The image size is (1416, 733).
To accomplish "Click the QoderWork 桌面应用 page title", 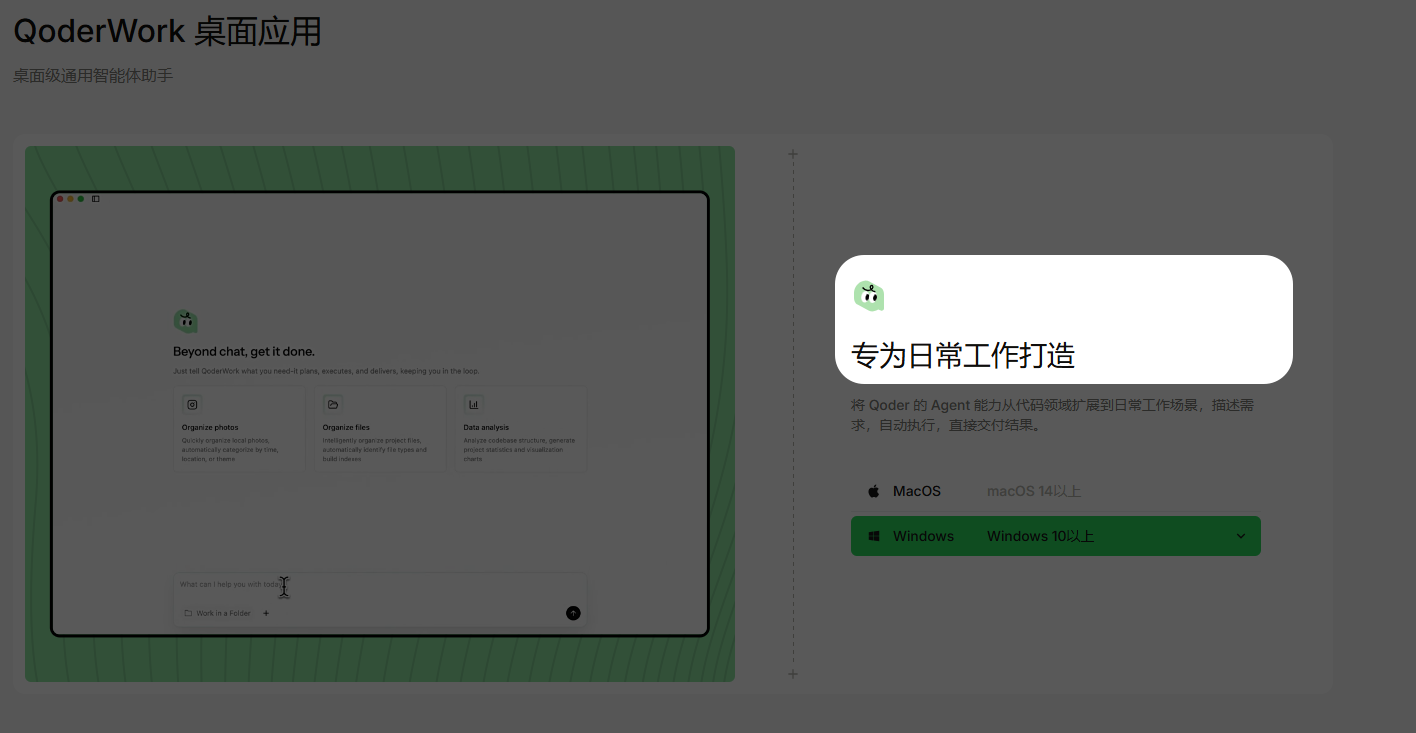I will coord(167,31).
